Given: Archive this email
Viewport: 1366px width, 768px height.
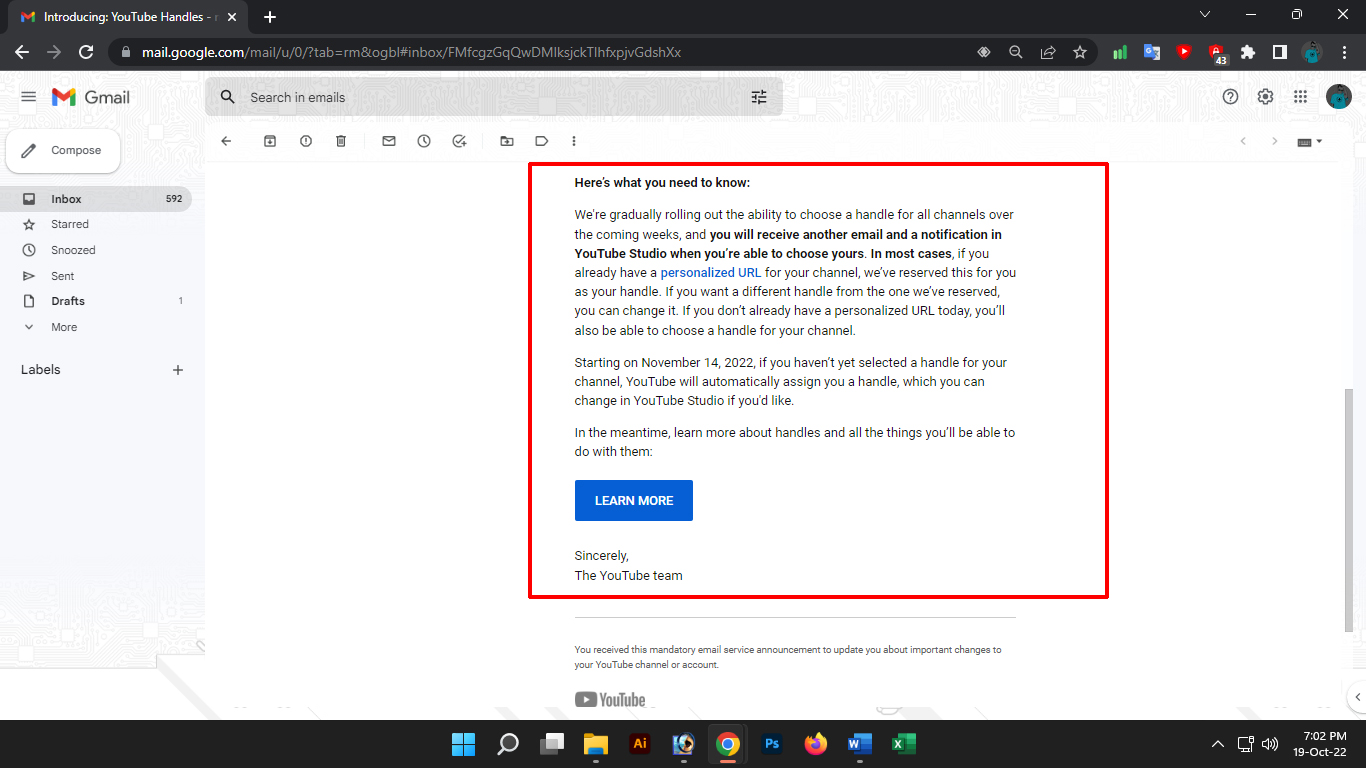Looking at the screenshot, I should click(270, 141).
